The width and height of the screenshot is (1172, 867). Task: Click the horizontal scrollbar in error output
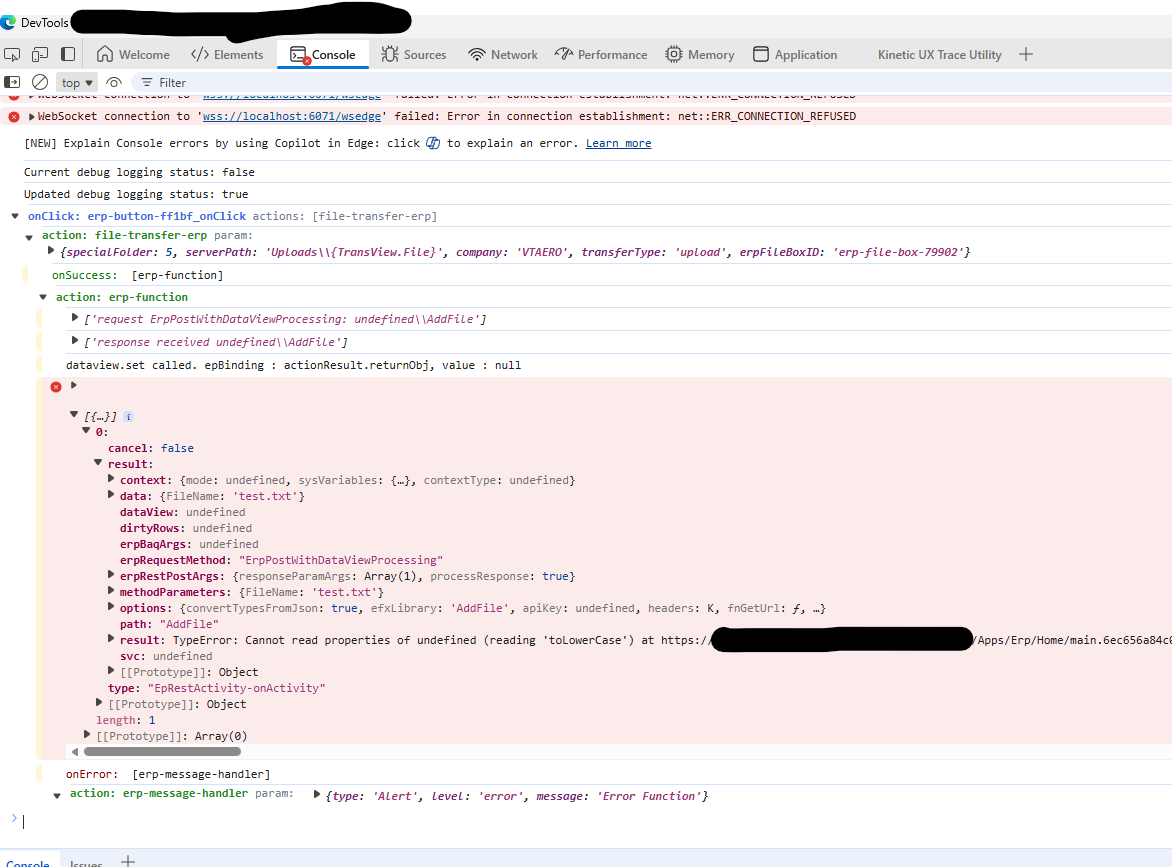tap(162, 751)
